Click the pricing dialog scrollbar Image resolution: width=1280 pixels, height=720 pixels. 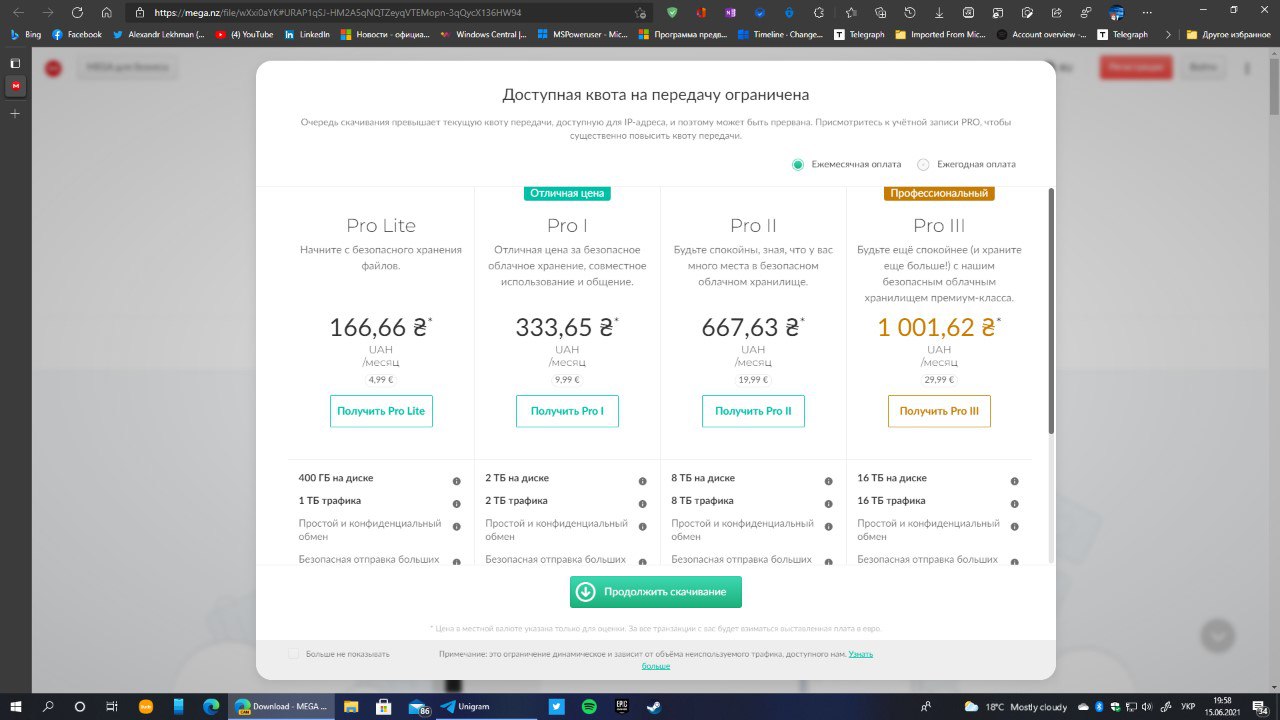(1050, 310)
